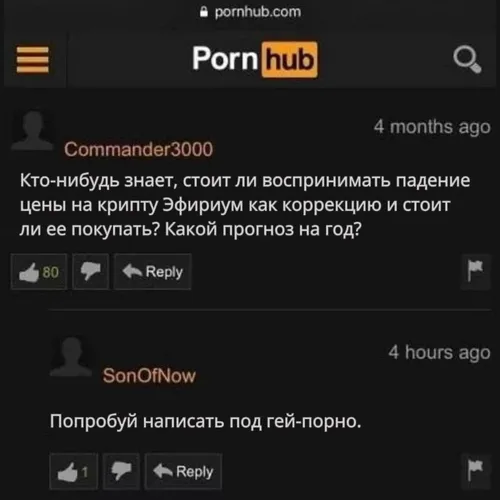Like SonOfNow's reply with 1 like
Screen dimensions: 500x500
pos(74,471)
